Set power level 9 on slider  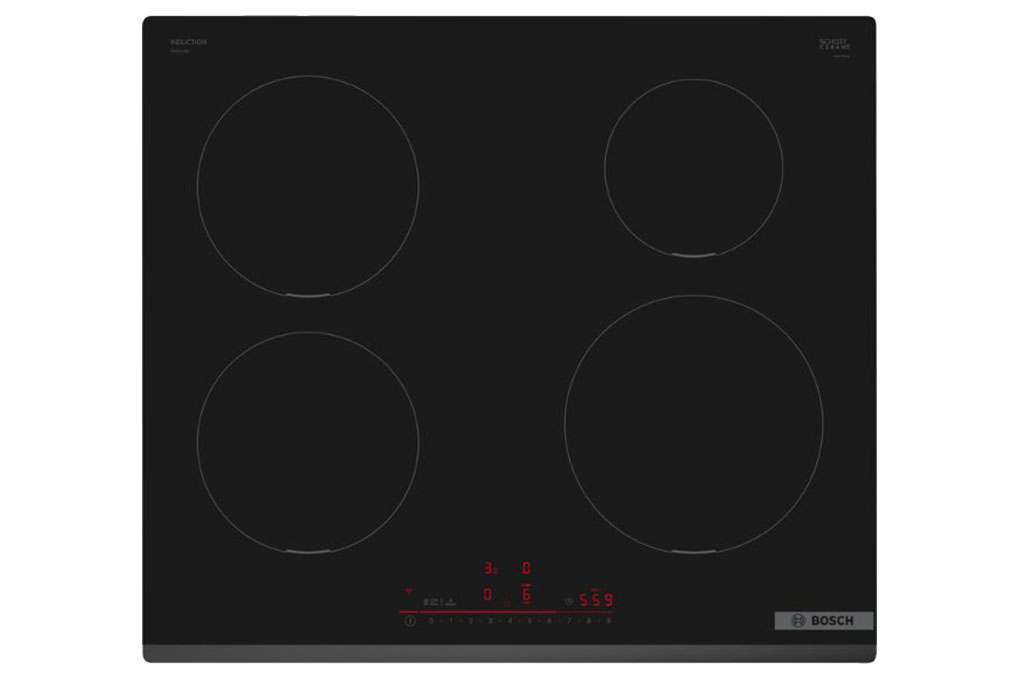(608, 621)
